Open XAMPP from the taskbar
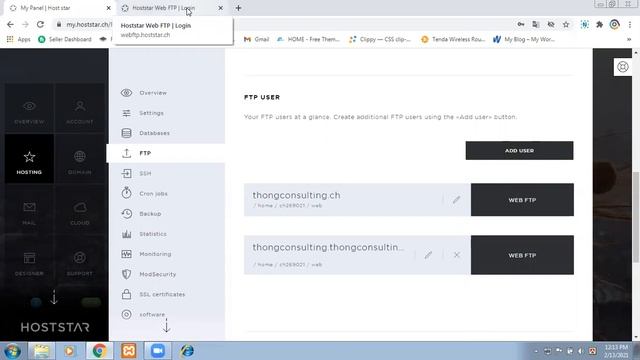The width and height of the screenshot is (640, 360). click(x=129, y=351)
